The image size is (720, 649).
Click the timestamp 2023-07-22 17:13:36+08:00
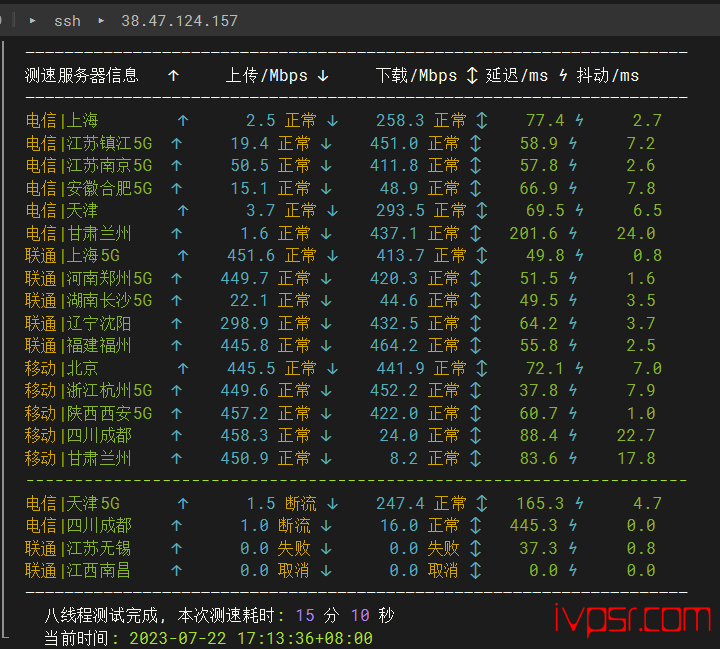(x=251, y=638)
